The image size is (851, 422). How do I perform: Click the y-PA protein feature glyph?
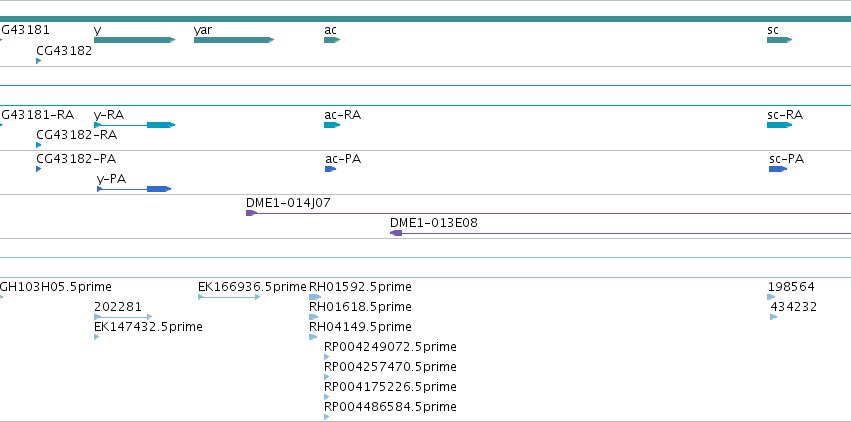[x=134, y=189]
